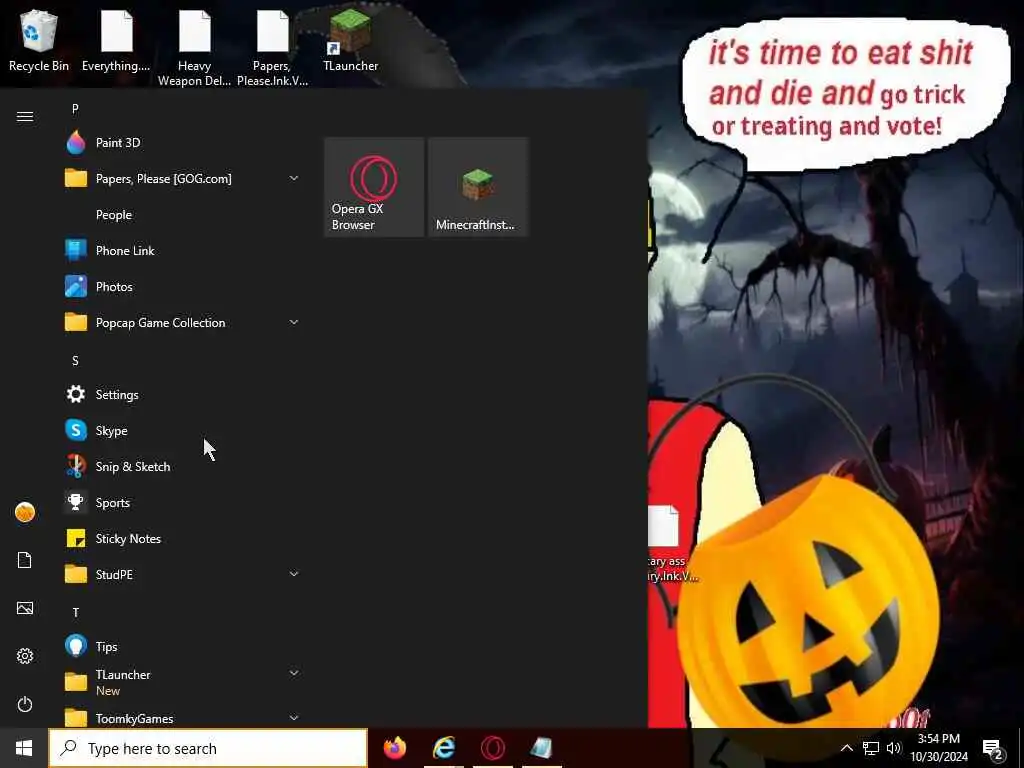Expand the Popcap Game Collection folder
The width and height of the screenshot is (1024, 768).
pyautogui.click(x=182, y=322)
